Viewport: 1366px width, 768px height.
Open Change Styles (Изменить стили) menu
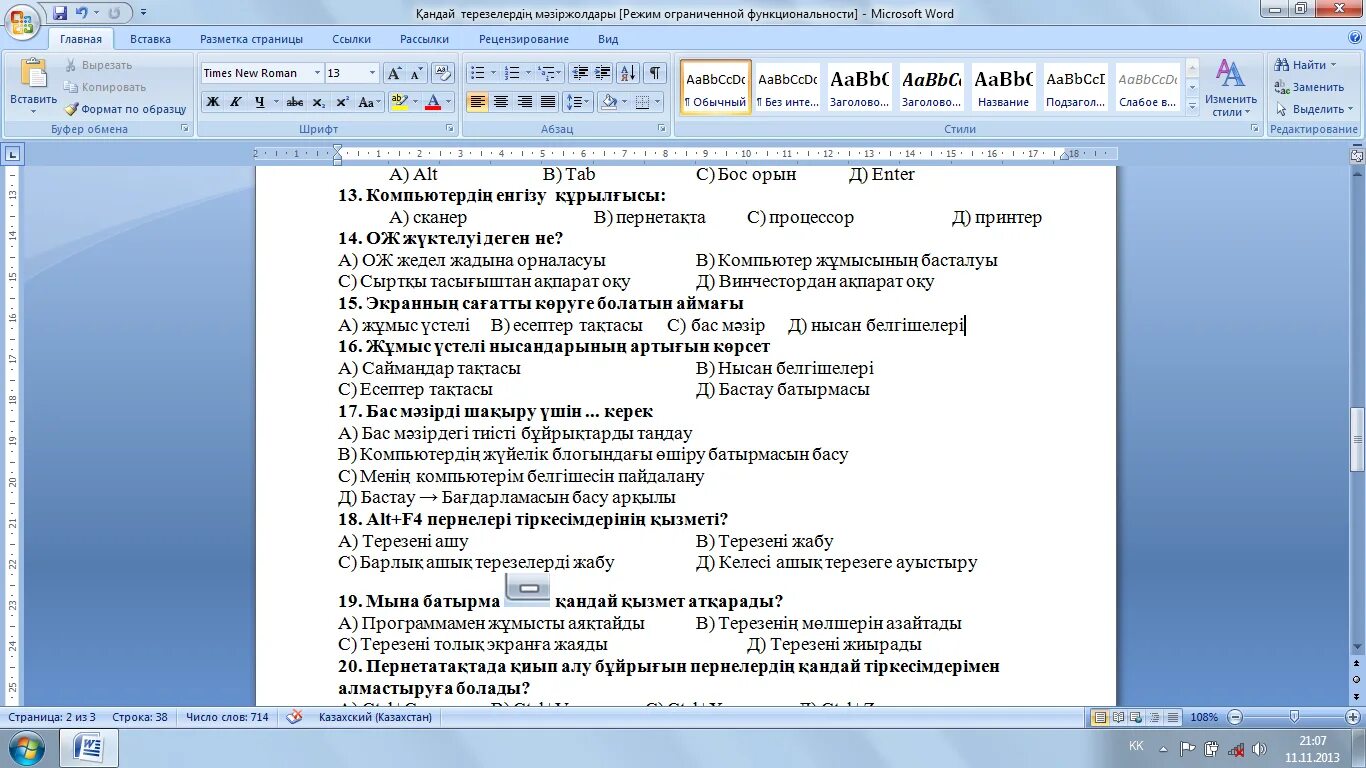(1231, 87)
